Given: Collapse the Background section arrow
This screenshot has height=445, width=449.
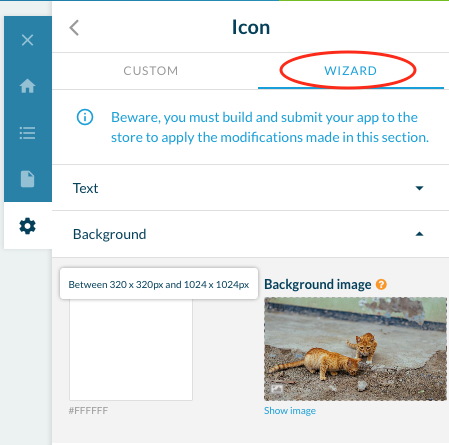Looking at the screenshot, I should tap(419, 234).
